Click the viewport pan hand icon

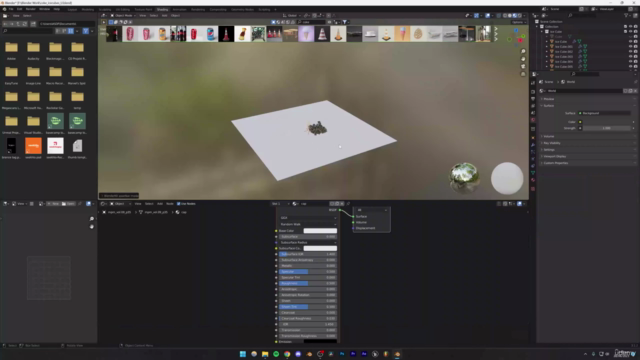point(523,59)
